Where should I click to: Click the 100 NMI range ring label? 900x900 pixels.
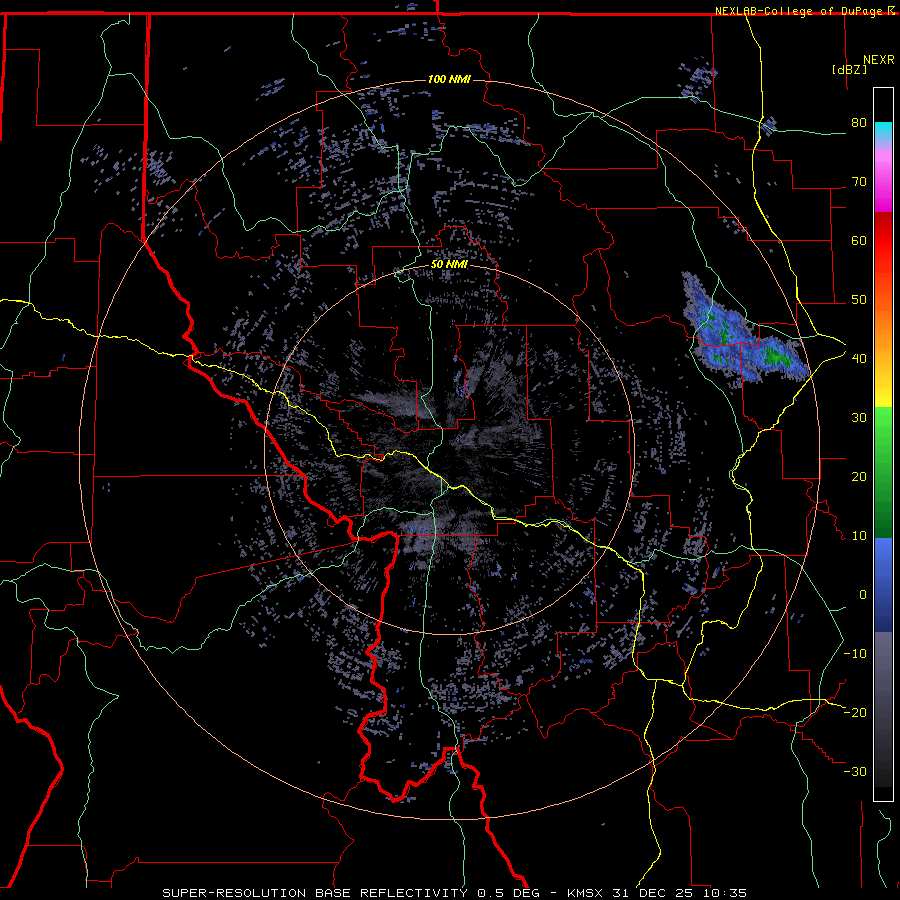tap(449, 79)
